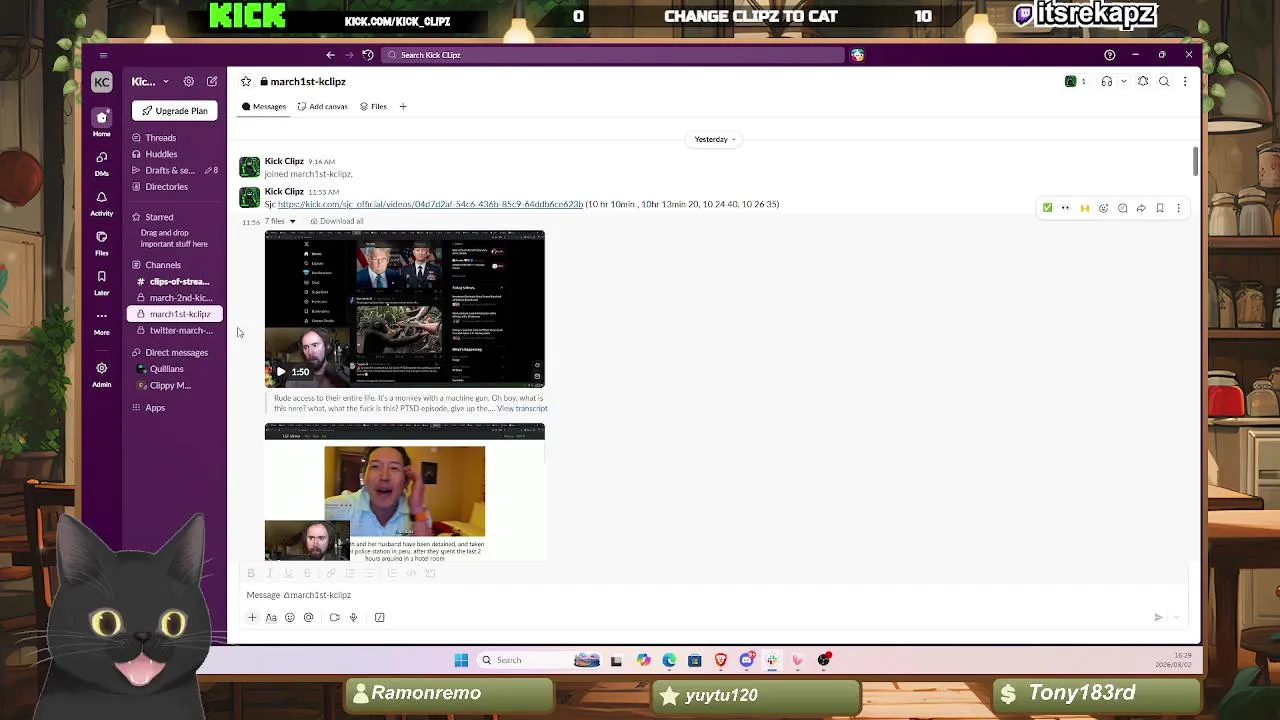Image resolution: width=1280 pixels, height=720 pixels.
Task: Open huddle options dropdown arrow
Action: (1124, 82)
